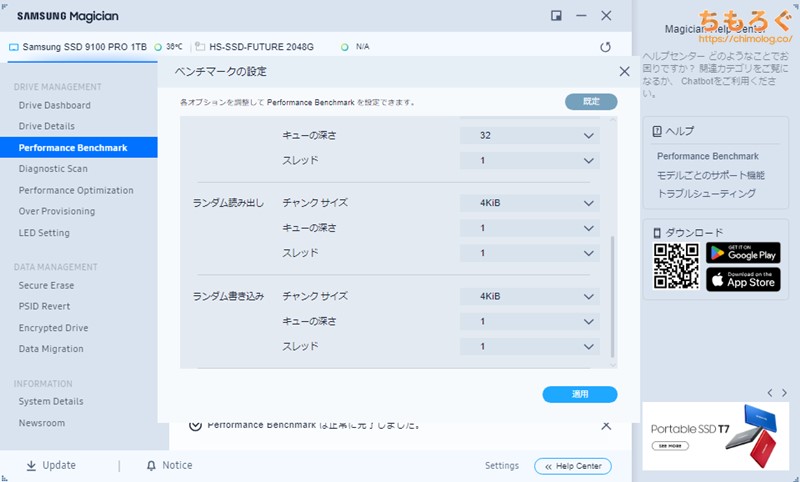Open PSID Revert

click(x=44, y=306)
